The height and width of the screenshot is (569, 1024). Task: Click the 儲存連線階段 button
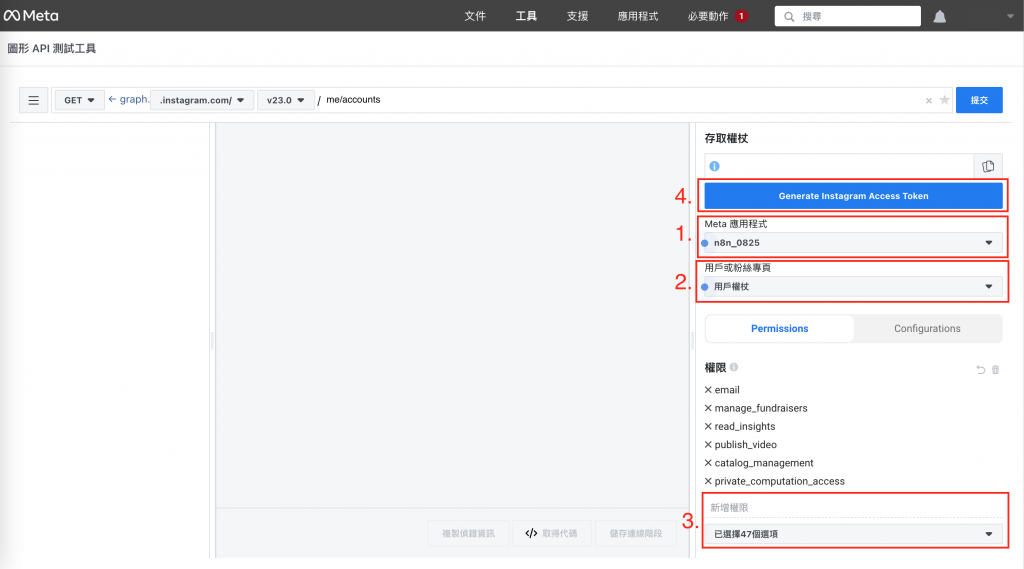pos(635,534)
